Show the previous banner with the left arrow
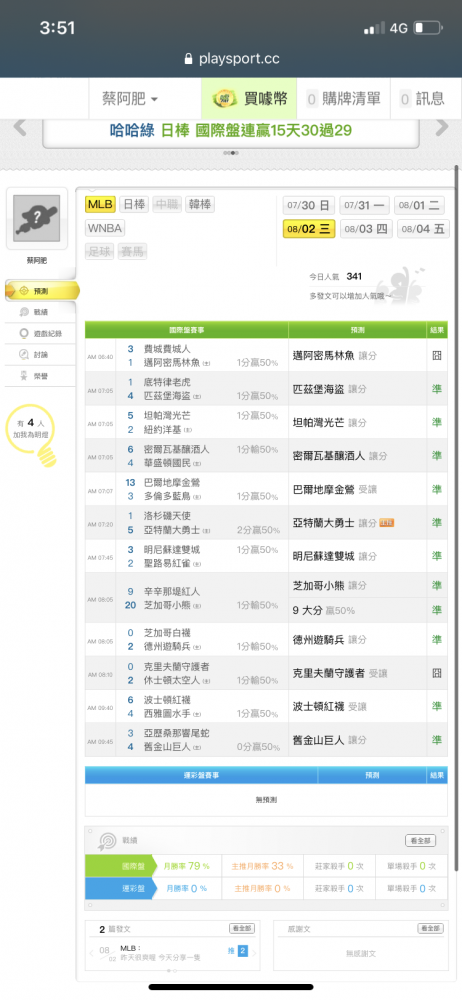This screenshot has height=1000, width=462. click(x=20, y=128)
